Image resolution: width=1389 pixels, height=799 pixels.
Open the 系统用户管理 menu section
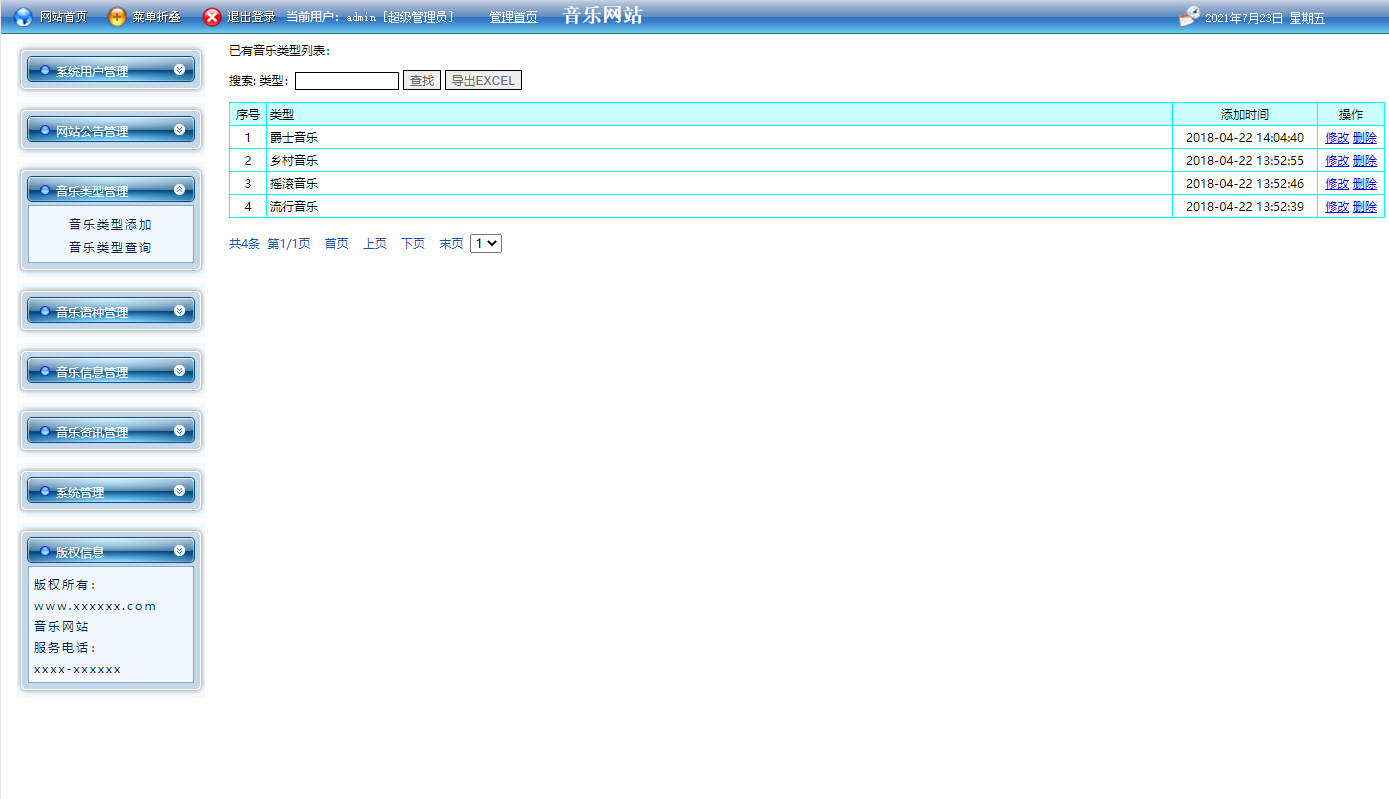[111, 70]
